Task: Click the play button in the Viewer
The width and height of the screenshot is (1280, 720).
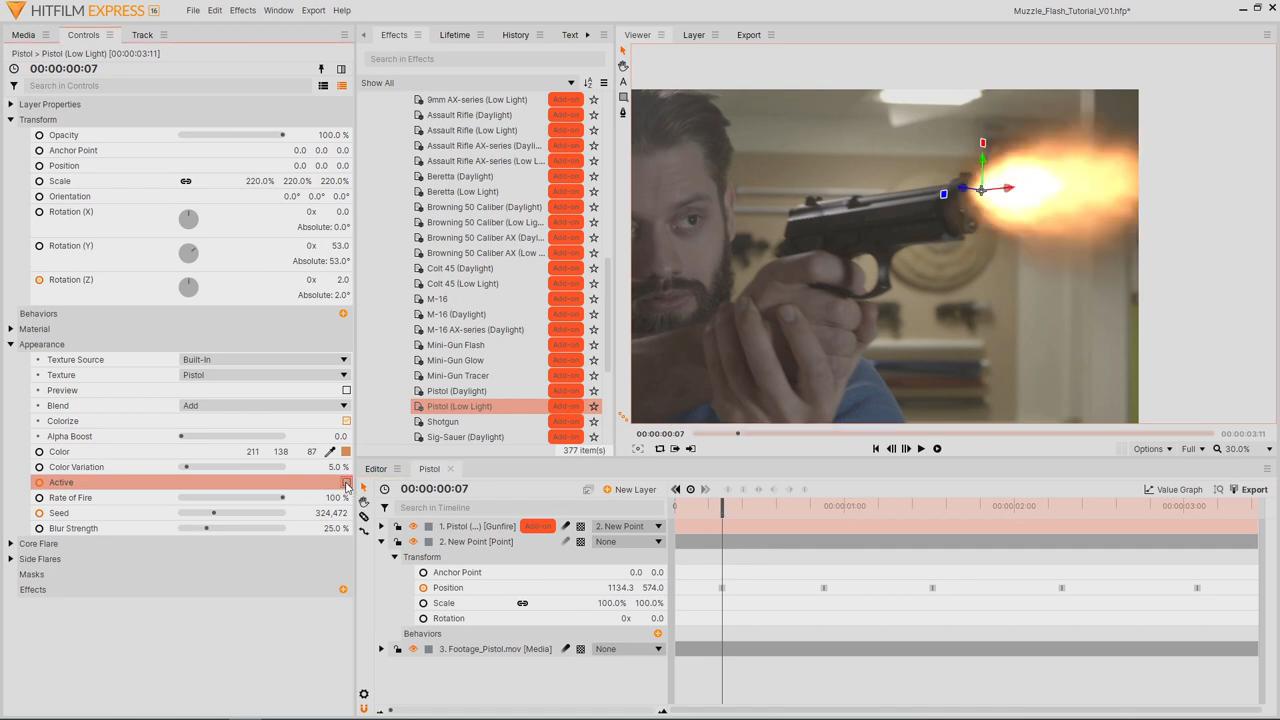Action: point(921,449)
